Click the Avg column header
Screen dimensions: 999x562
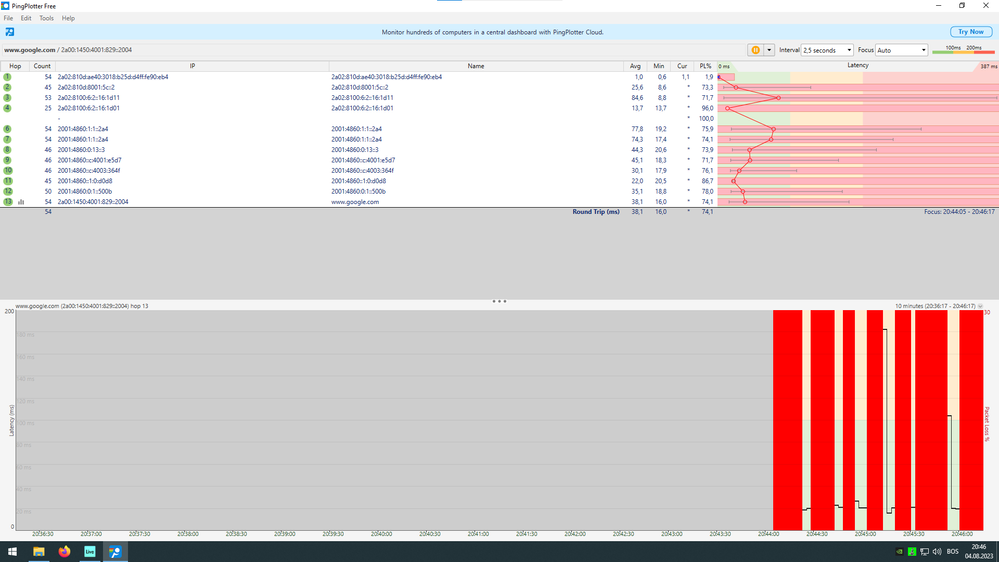635,66
